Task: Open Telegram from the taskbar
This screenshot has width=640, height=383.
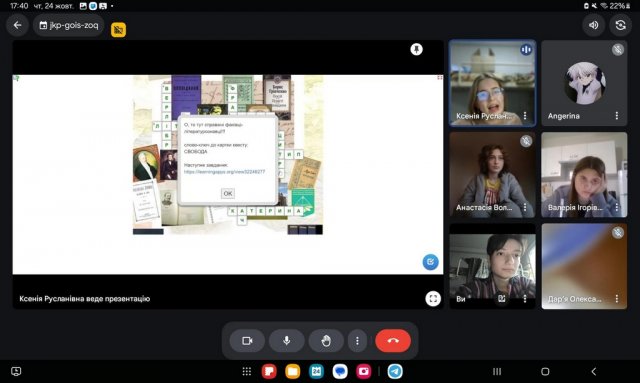Action: [x=395, y=371]
